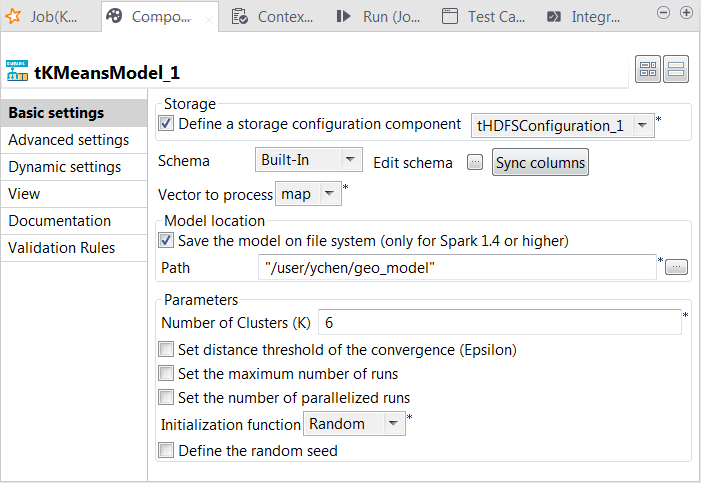Click the Run tab play icon
Screen dimensions: 701x483
click(343, 16)
